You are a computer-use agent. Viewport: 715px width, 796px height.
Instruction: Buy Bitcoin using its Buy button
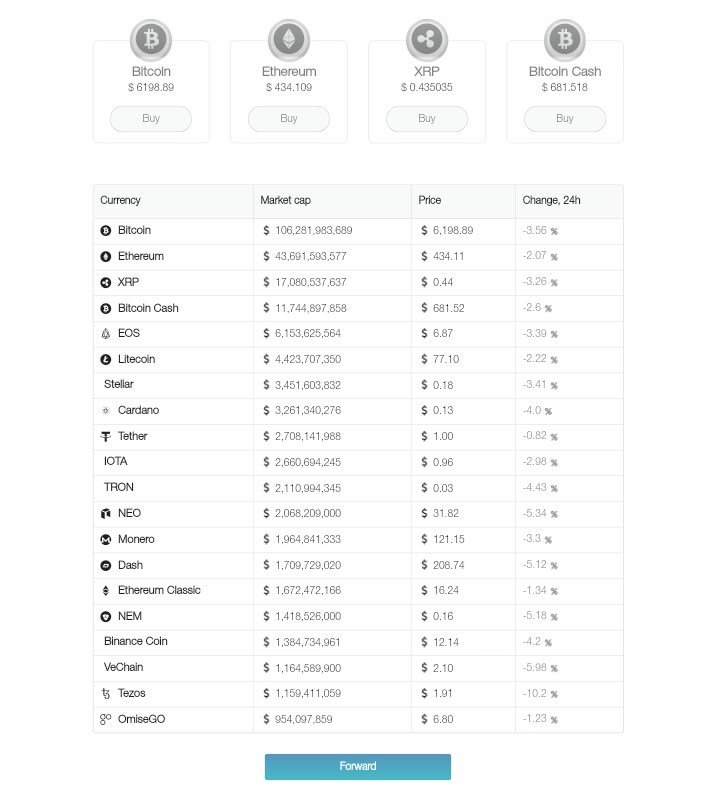151,119
